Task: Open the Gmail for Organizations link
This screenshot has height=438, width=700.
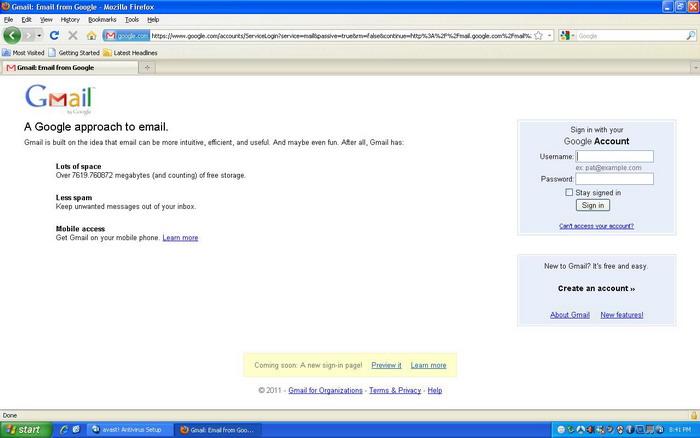Action: point(325,390)
